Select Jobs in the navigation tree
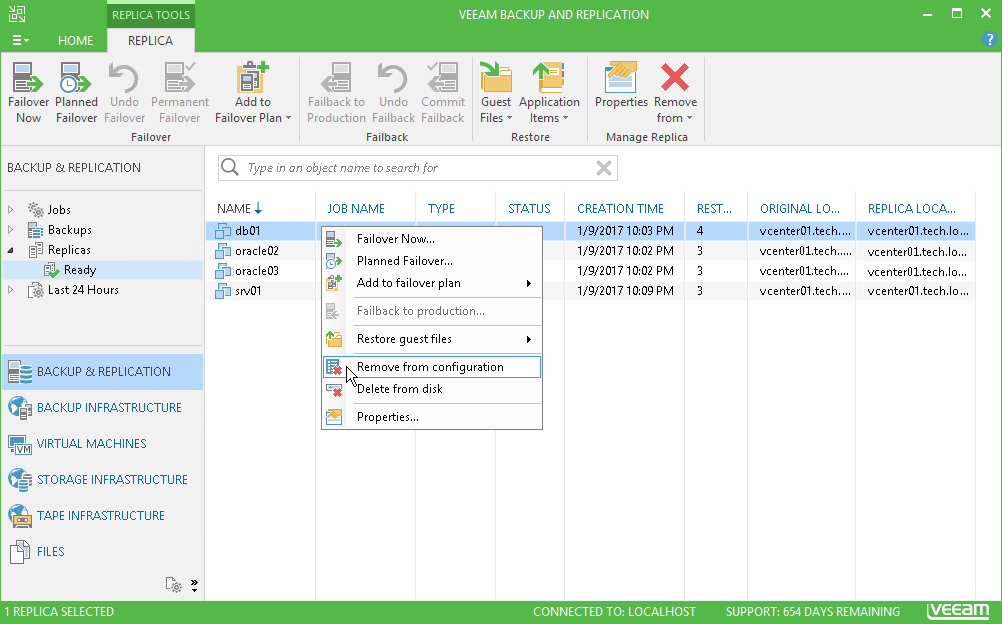This screenshot has width=1002, height=624. (59, 210)
